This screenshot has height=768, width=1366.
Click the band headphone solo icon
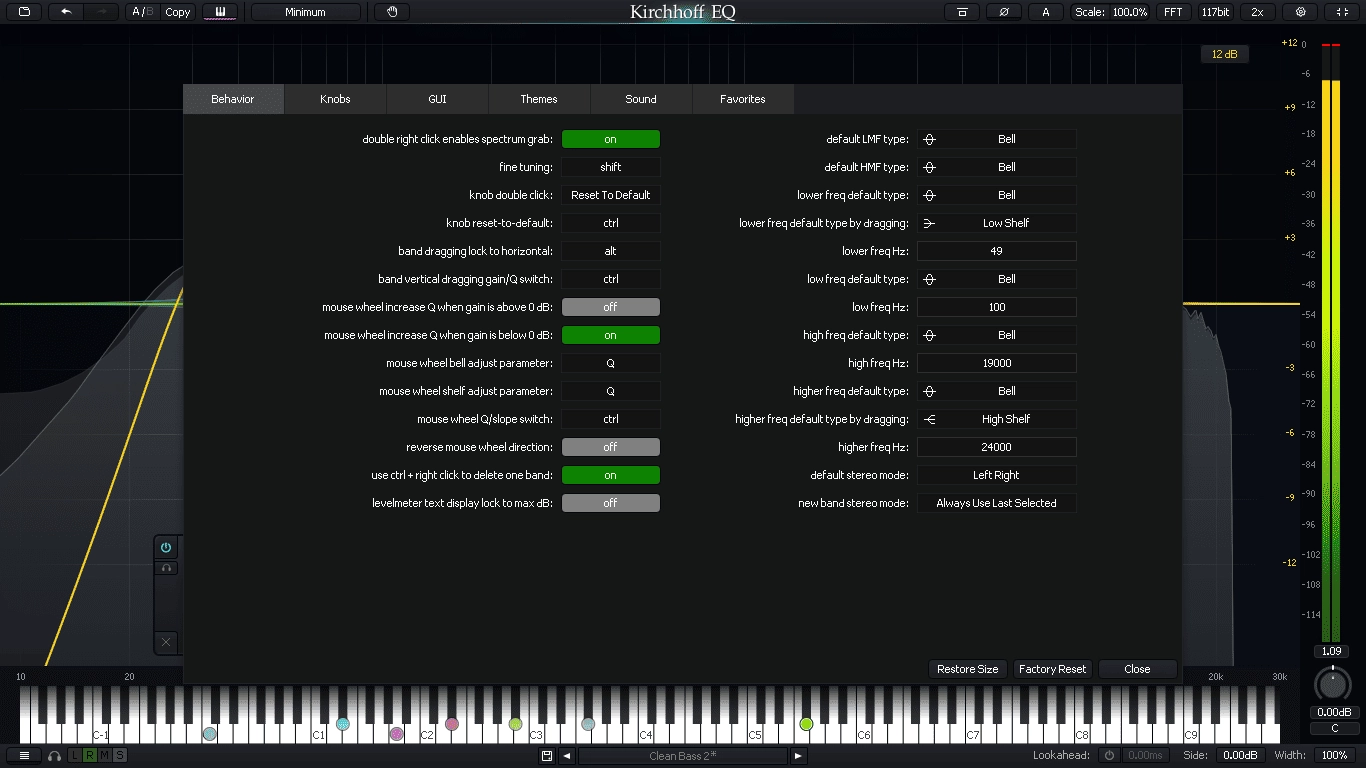coord(166,568)
